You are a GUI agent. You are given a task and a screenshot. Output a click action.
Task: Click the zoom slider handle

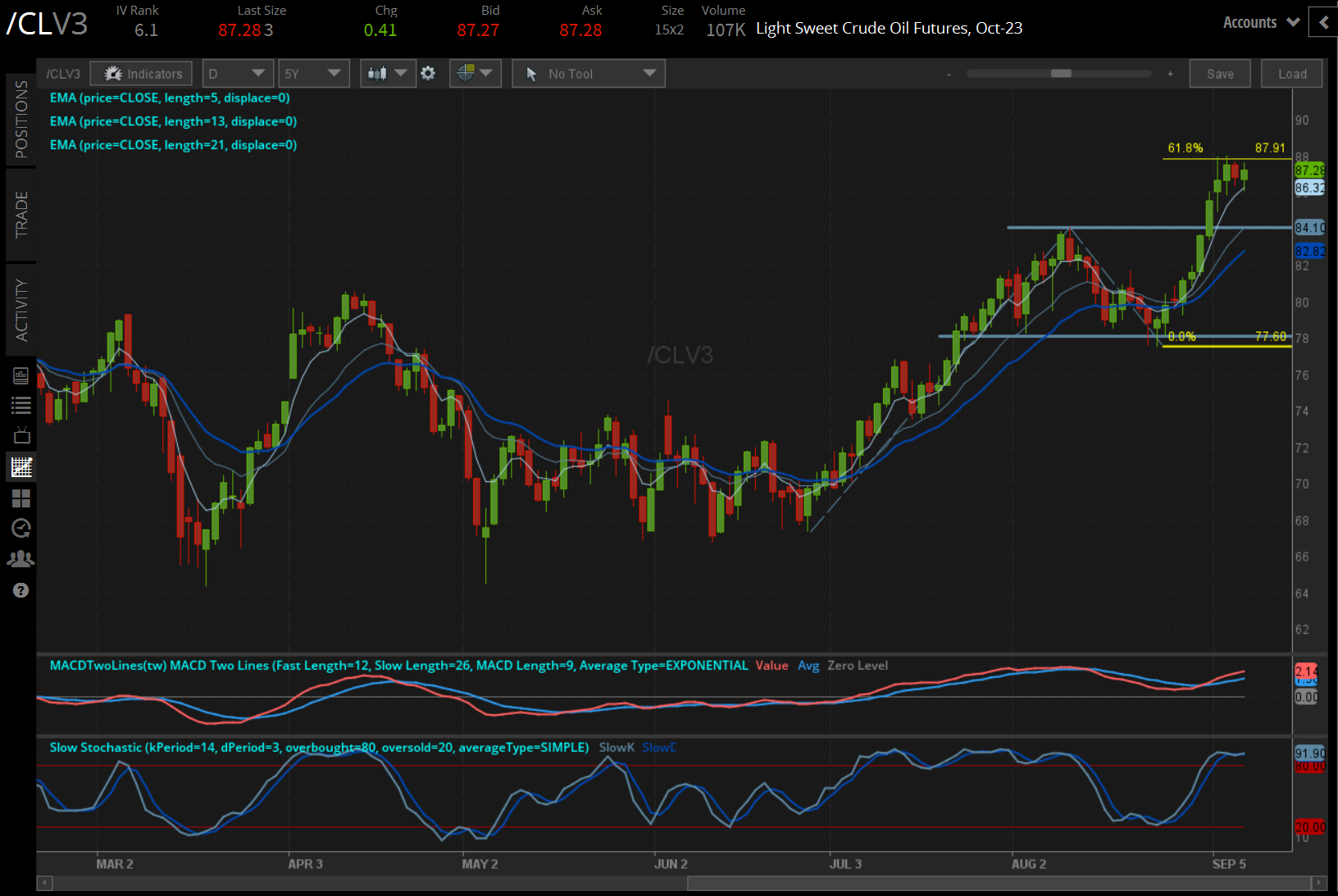(x=1061, y=74)
